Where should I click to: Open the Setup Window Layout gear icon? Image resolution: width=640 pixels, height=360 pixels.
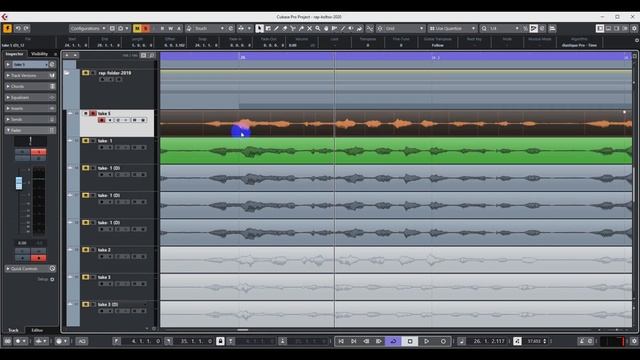634,28
